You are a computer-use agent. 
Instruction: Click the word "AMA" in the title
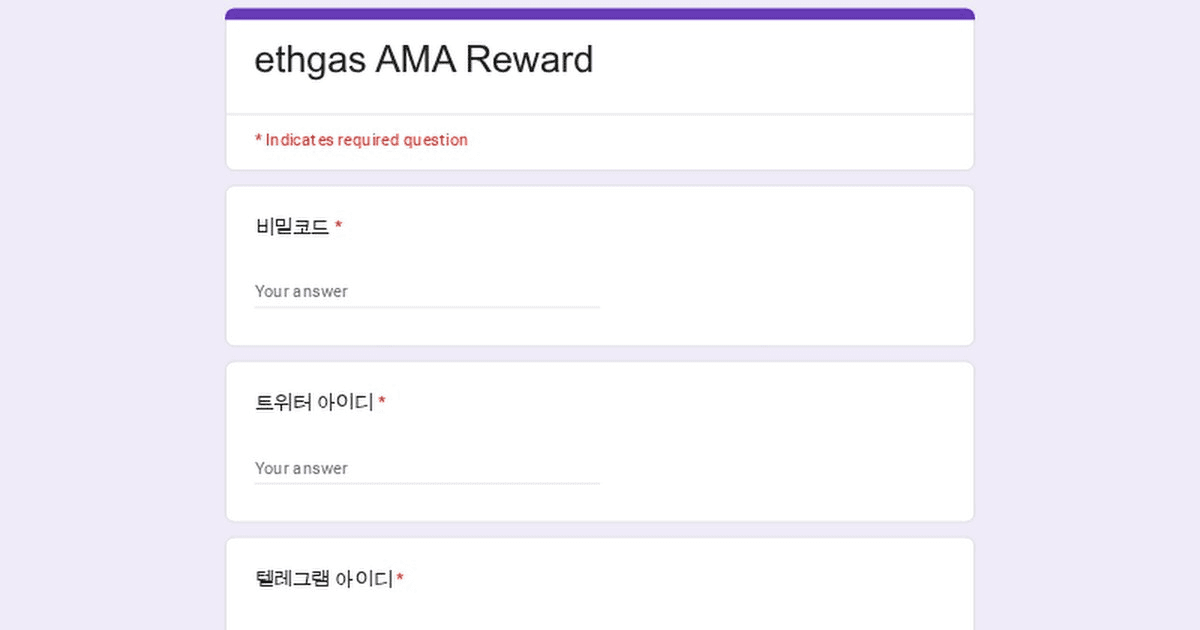click(x=415, y=60)
